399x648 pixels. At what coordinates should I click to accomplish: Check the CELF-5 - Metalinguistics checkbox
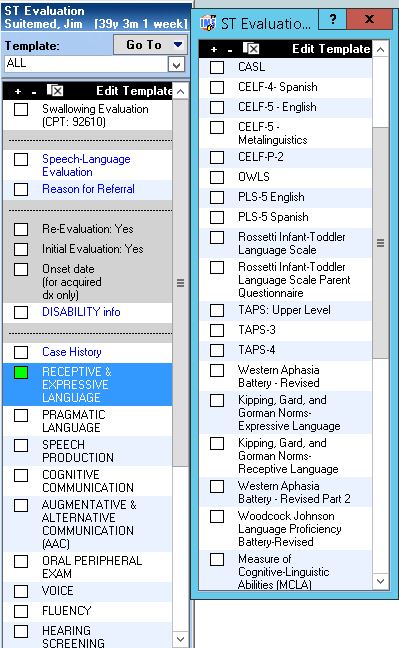click(217, 127)
